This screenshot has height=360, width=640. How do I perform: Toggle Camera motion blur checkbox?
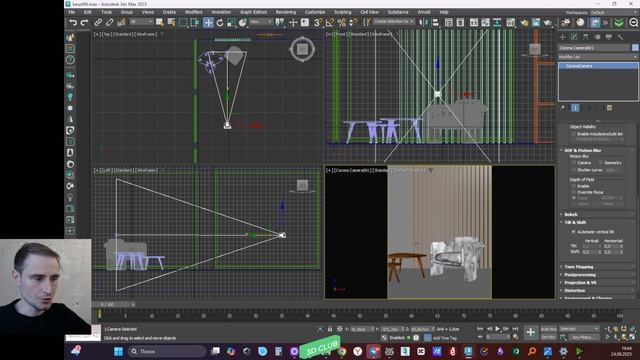574,163
